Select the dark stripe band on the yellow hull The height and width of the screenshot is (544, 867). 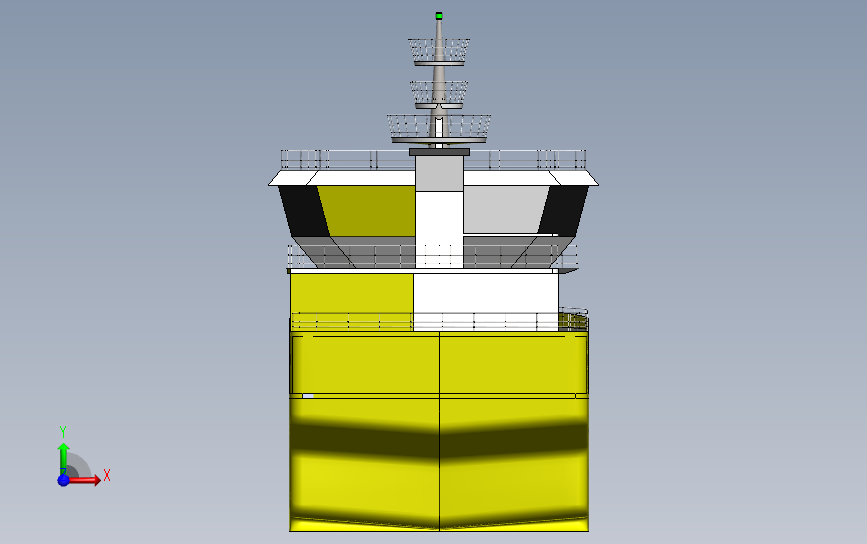click(x=439, y=440)
